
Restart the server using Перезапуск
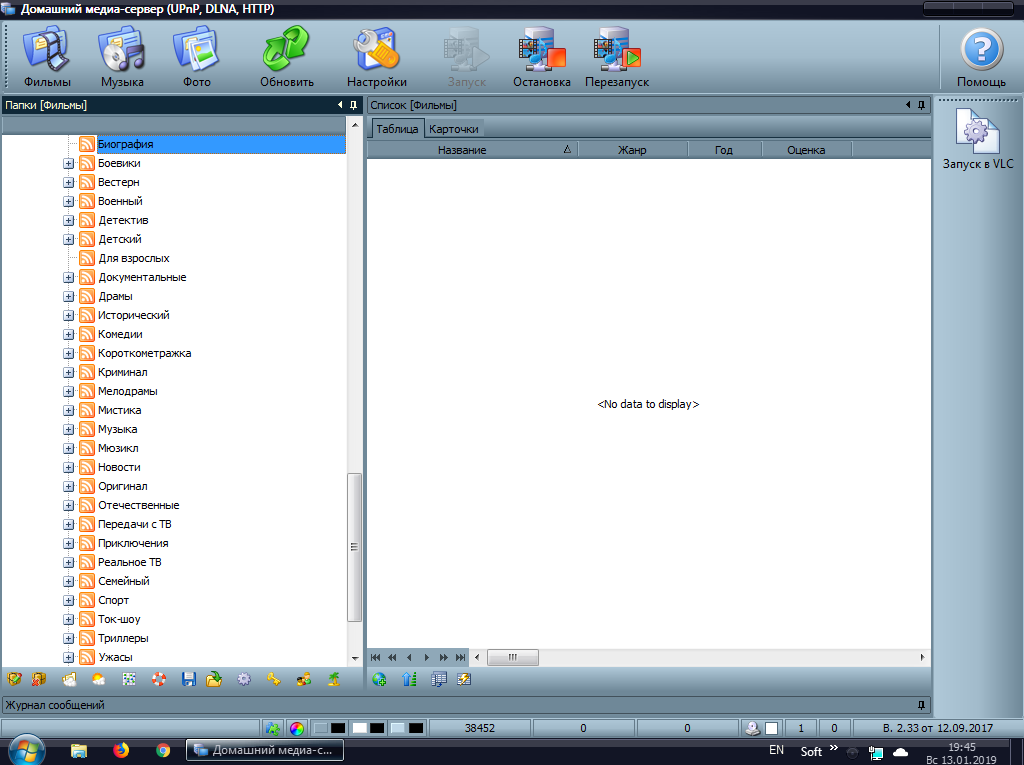coord(617,56)
